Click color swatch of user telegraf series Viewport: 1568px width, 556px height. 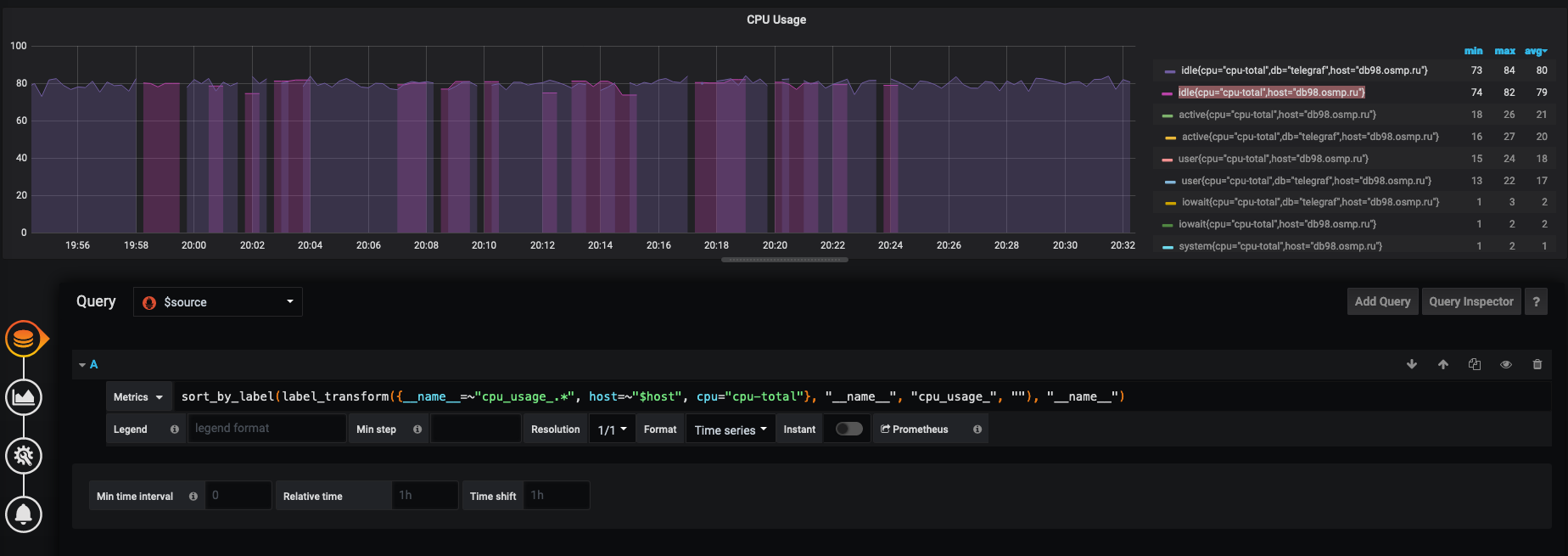pyautogui.click(x=1170, y=182)
